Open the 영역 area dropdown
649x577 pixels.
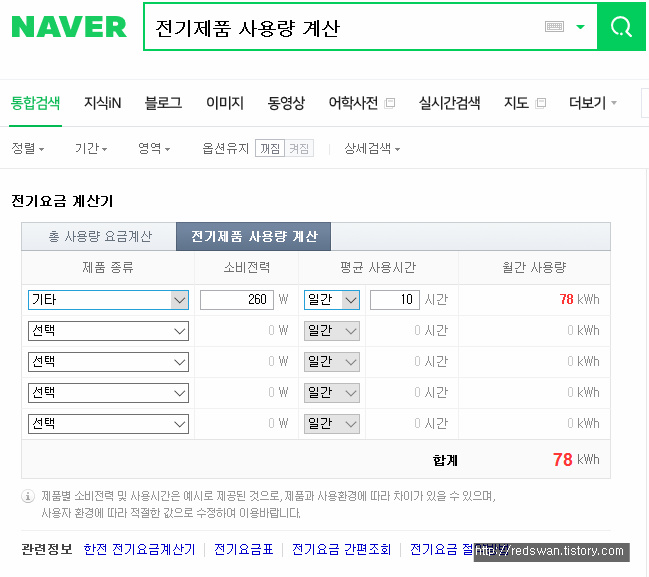click(x=154, y=148)
